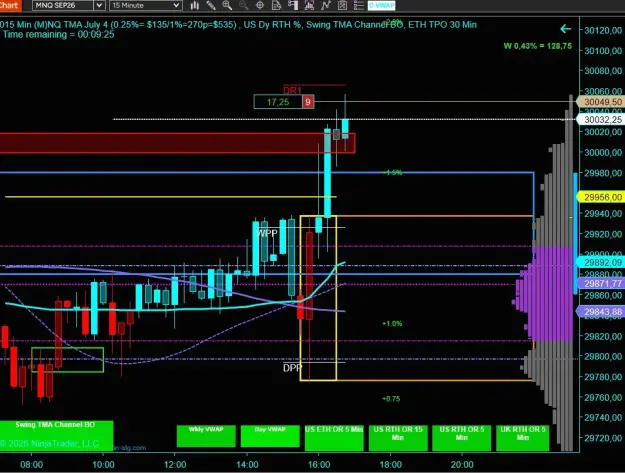Toggle the Day VWAP green button
The height and width of the screenshot is (473, 625).
click(x=270, y=436)
